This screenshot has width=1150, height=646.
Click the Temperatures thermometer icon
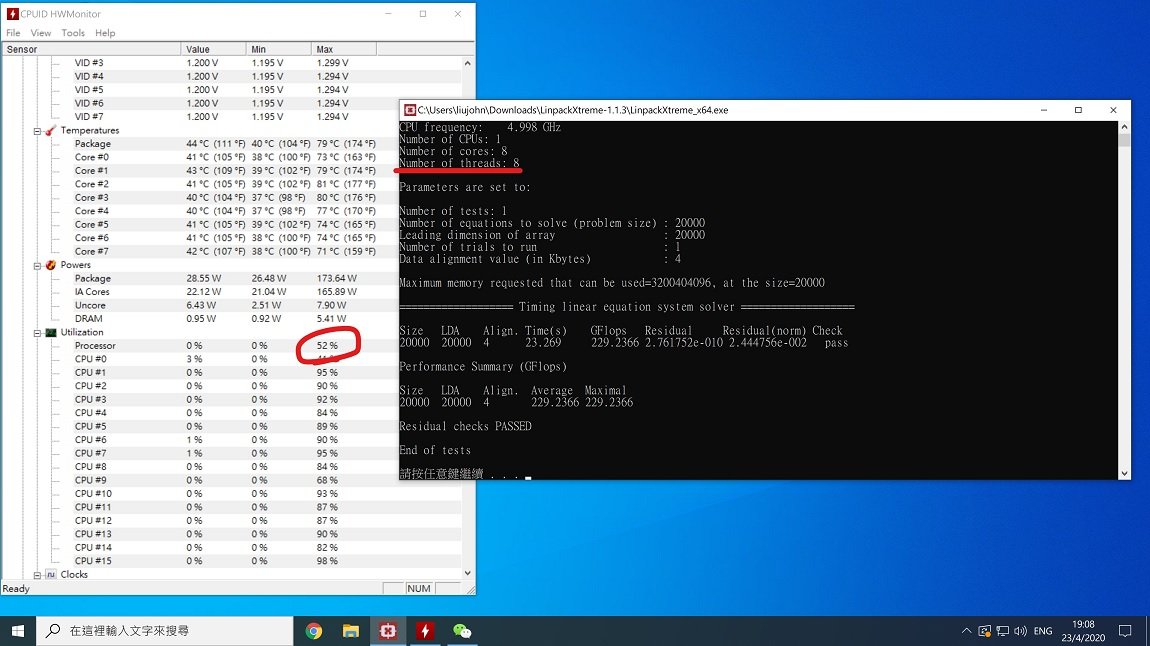coord(51,131)
